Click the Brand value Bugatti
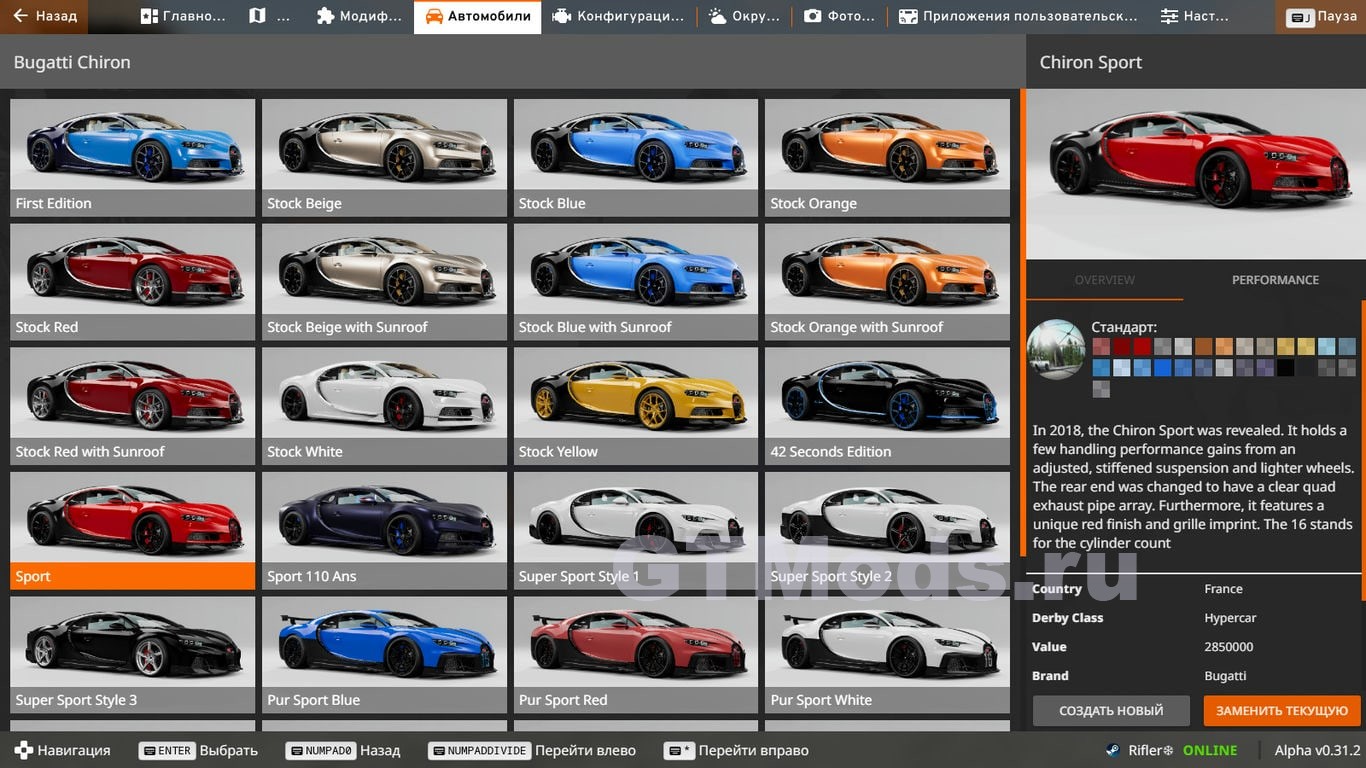Image resolution: width=1366 pixels, height=768 pixels. pos(1225,676)
